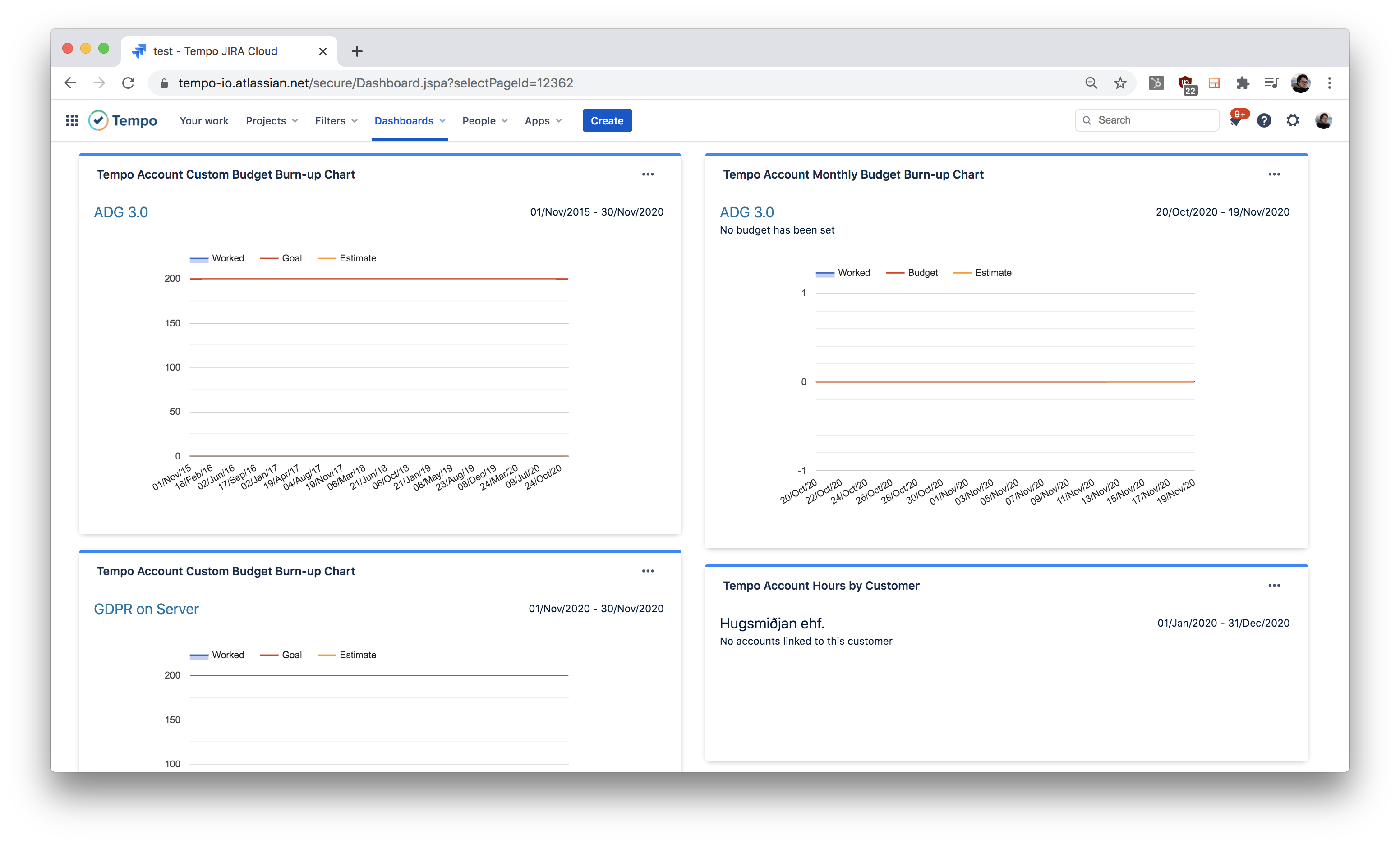
Task: Open options menu of Monthly Budget Burn-up gadget
Action: pos(1274,174)
